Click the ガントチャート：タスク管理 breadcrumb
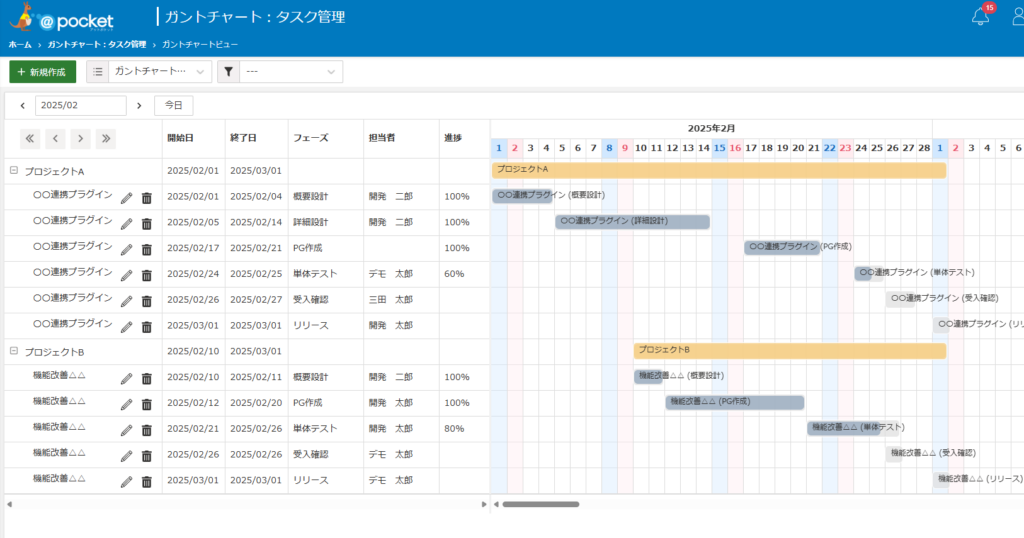 (96, 45)
